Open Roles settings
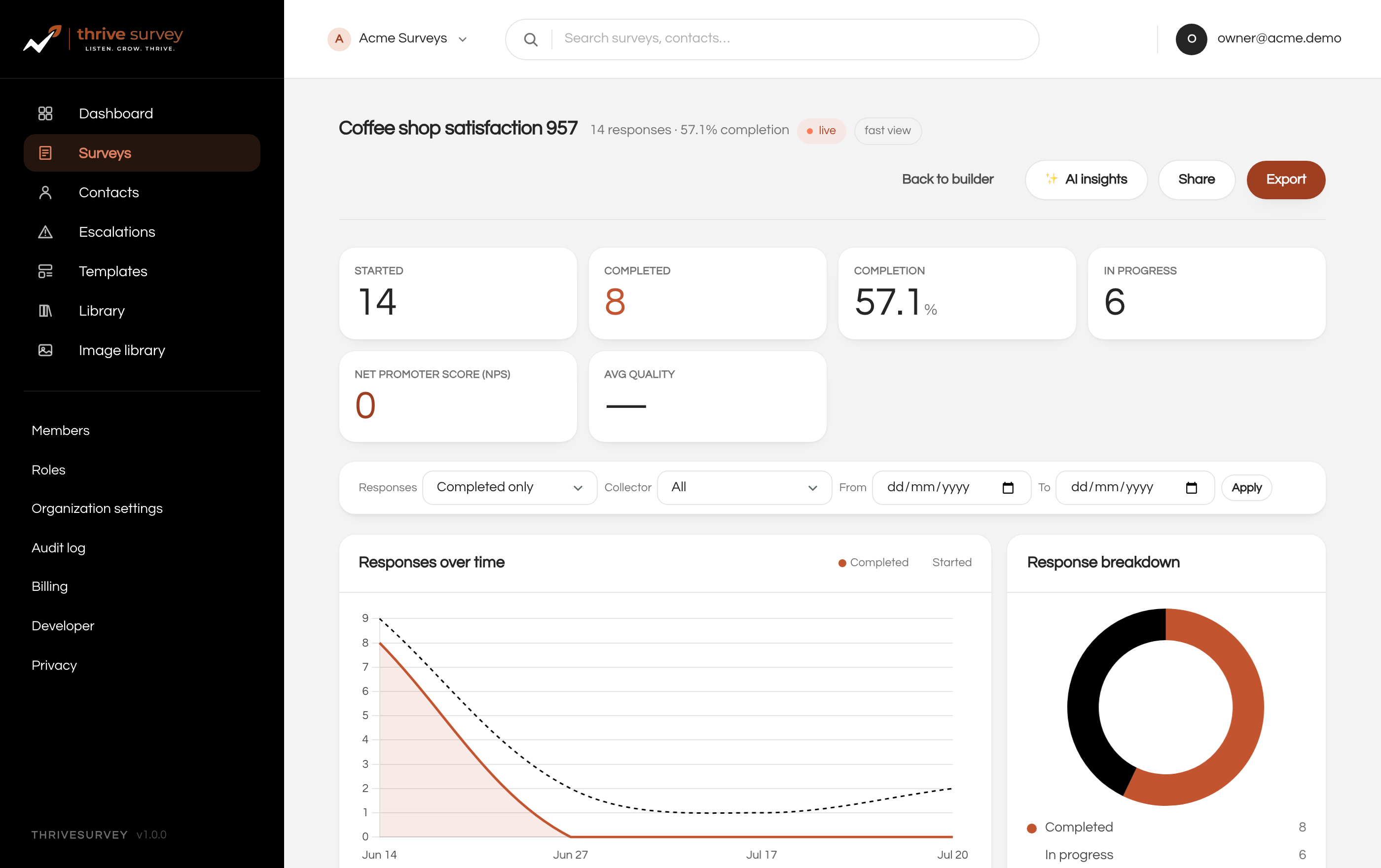 coord(49,470)
